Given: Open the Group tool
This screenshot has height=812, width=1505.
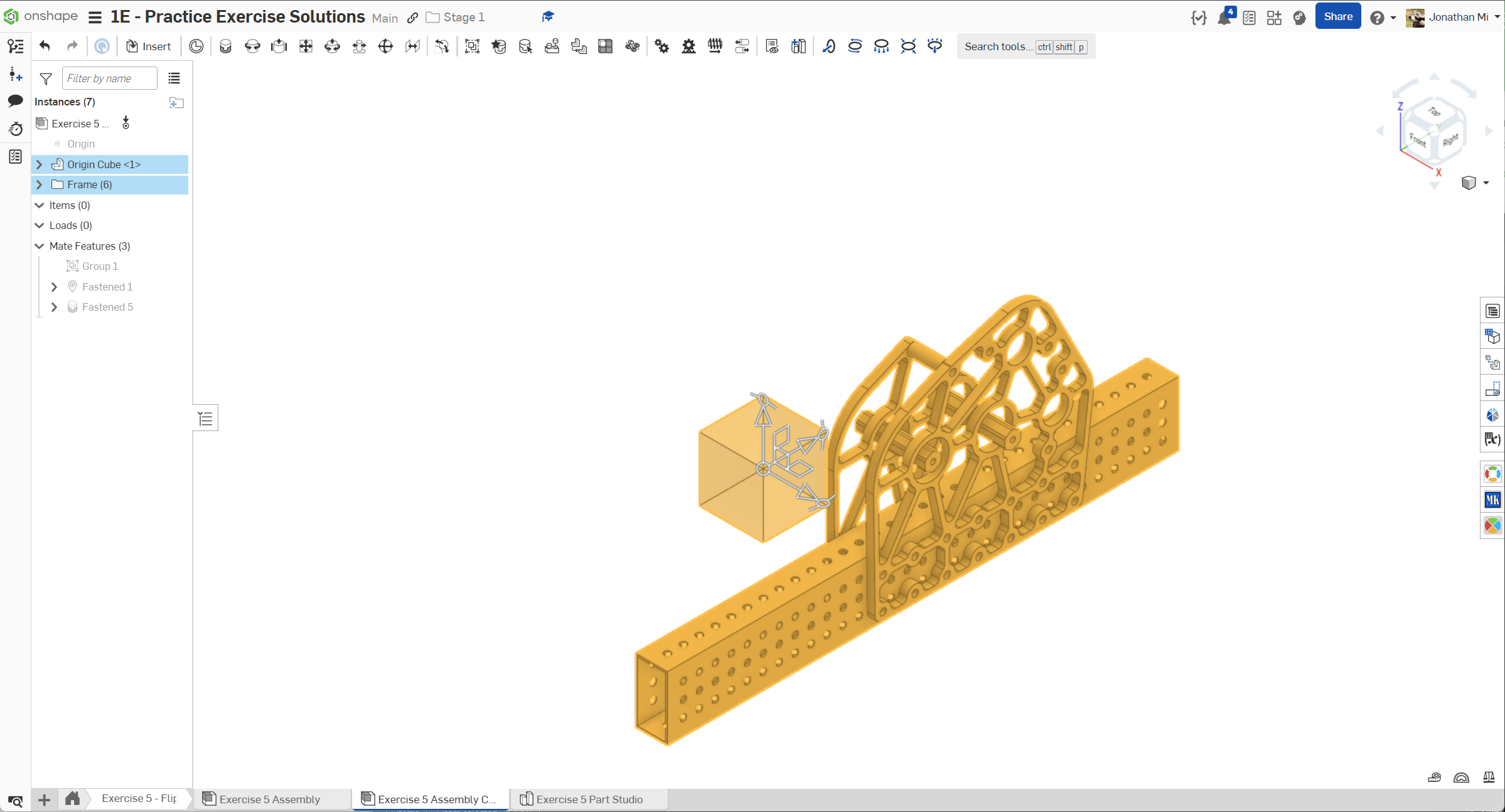Looking at the screenshot, I should [x=472, y=46].
